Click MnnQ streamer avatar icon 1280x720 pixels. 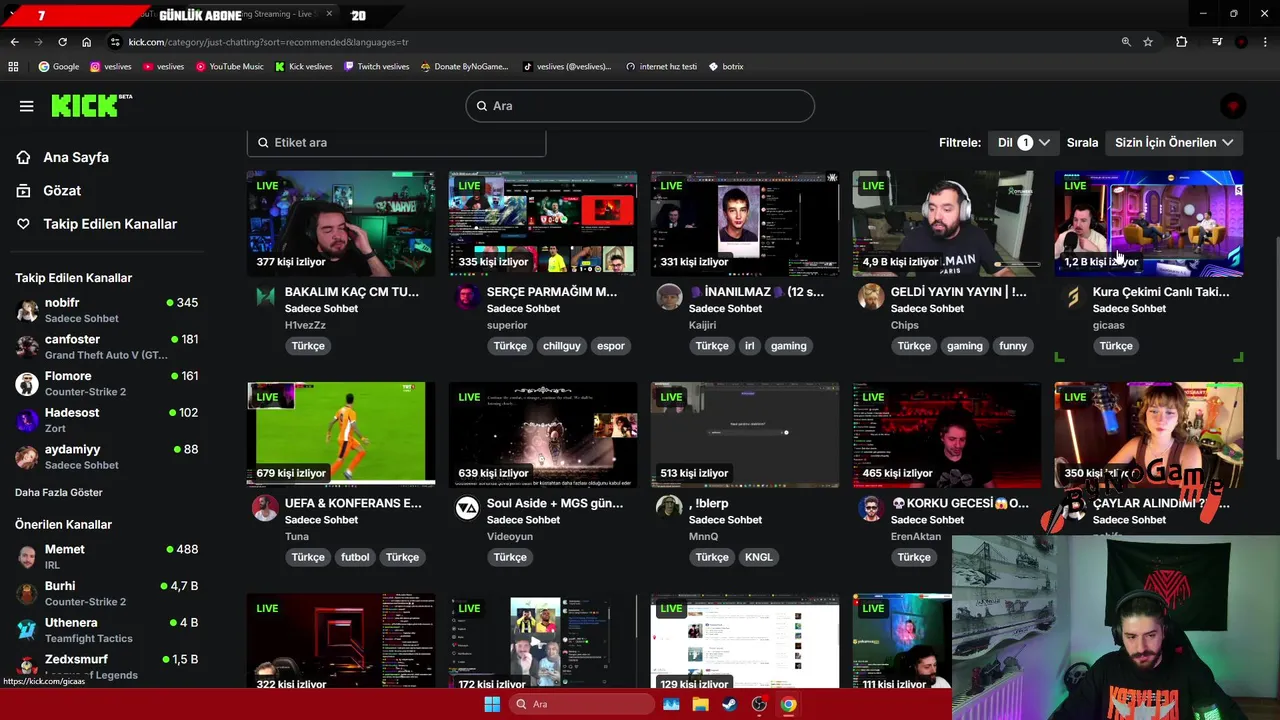669,508
